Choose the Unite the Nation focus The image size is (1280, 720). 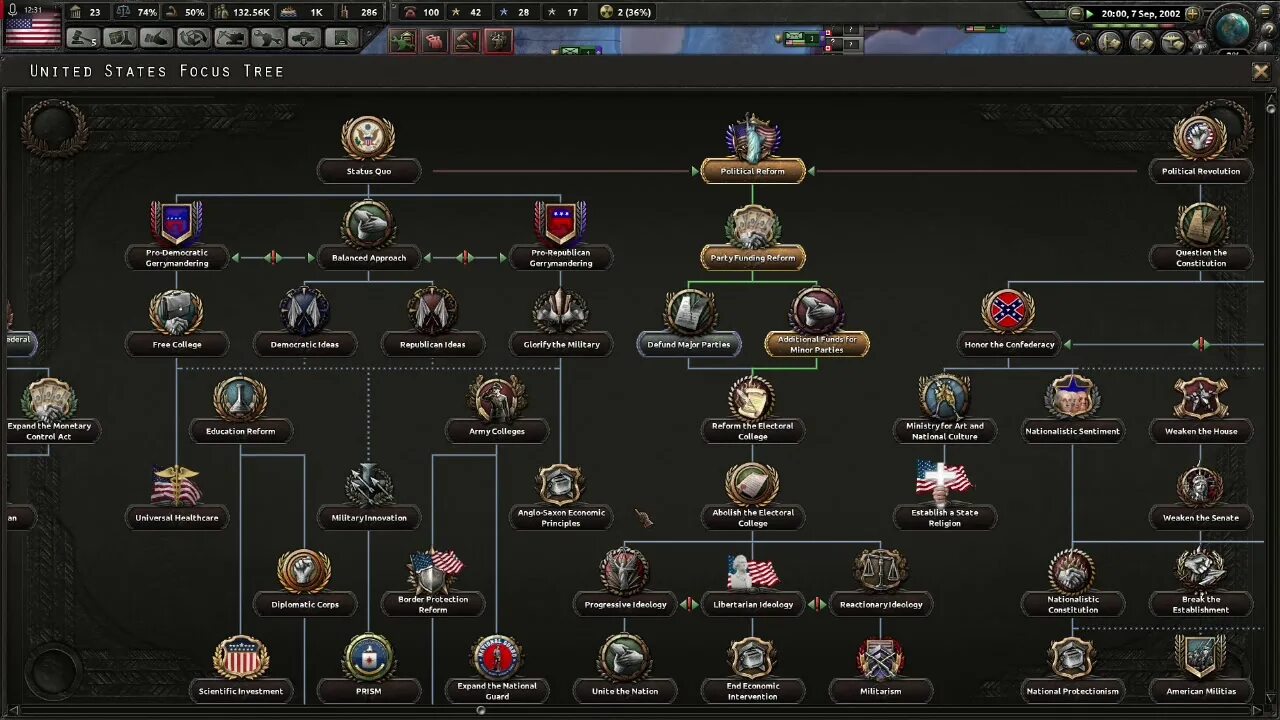625,691
